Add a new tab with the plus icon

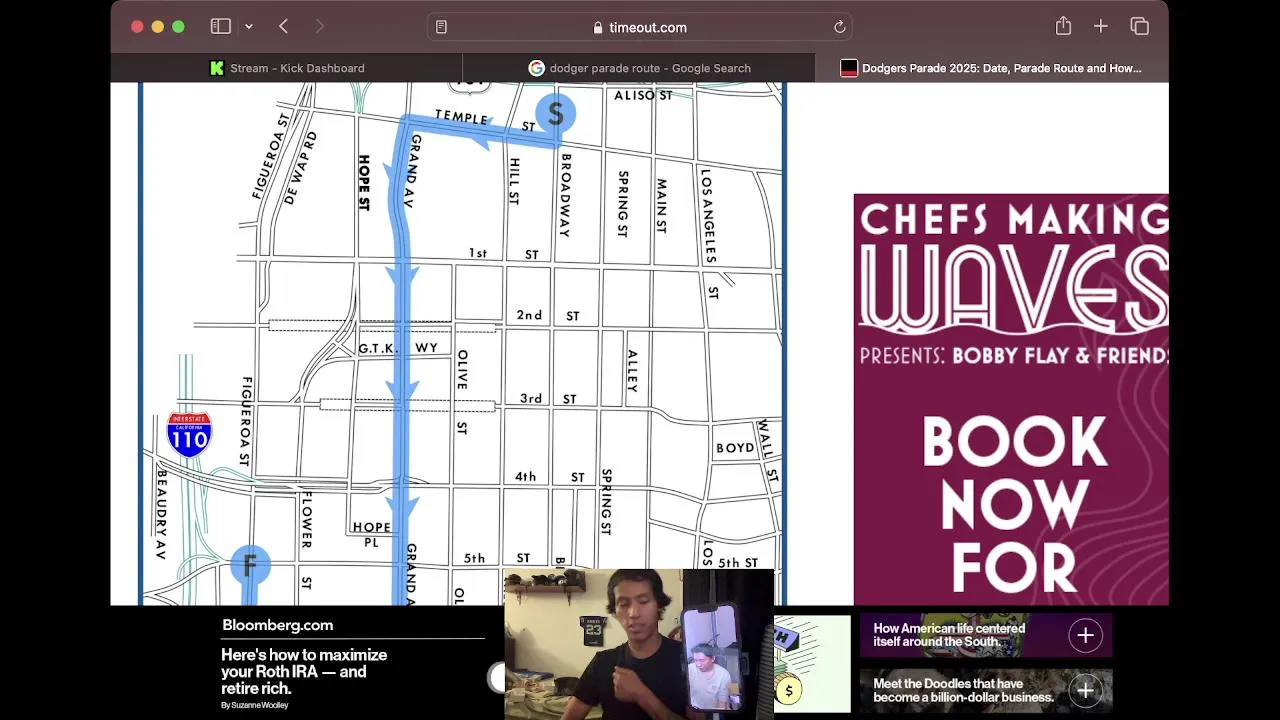pos(1101,27)
